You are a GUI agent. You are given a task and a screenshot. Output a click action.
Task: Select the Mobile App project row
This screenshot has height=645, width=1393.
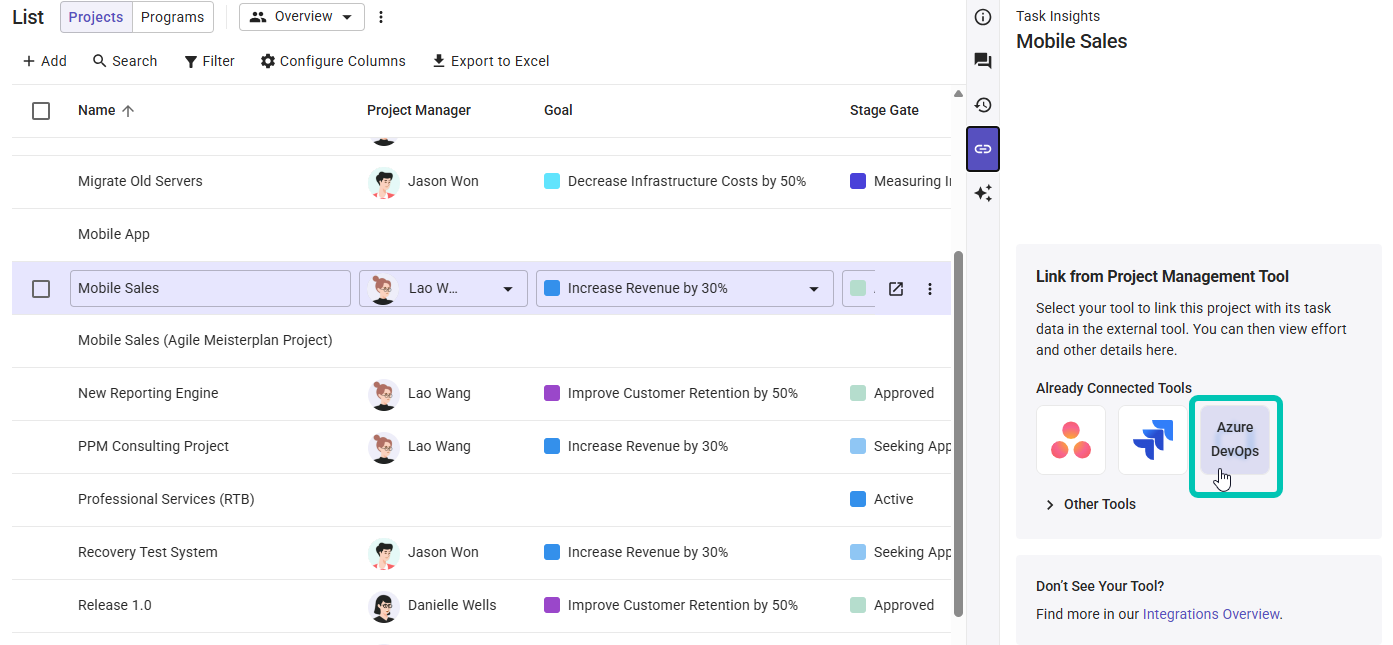tap(481, 235)
